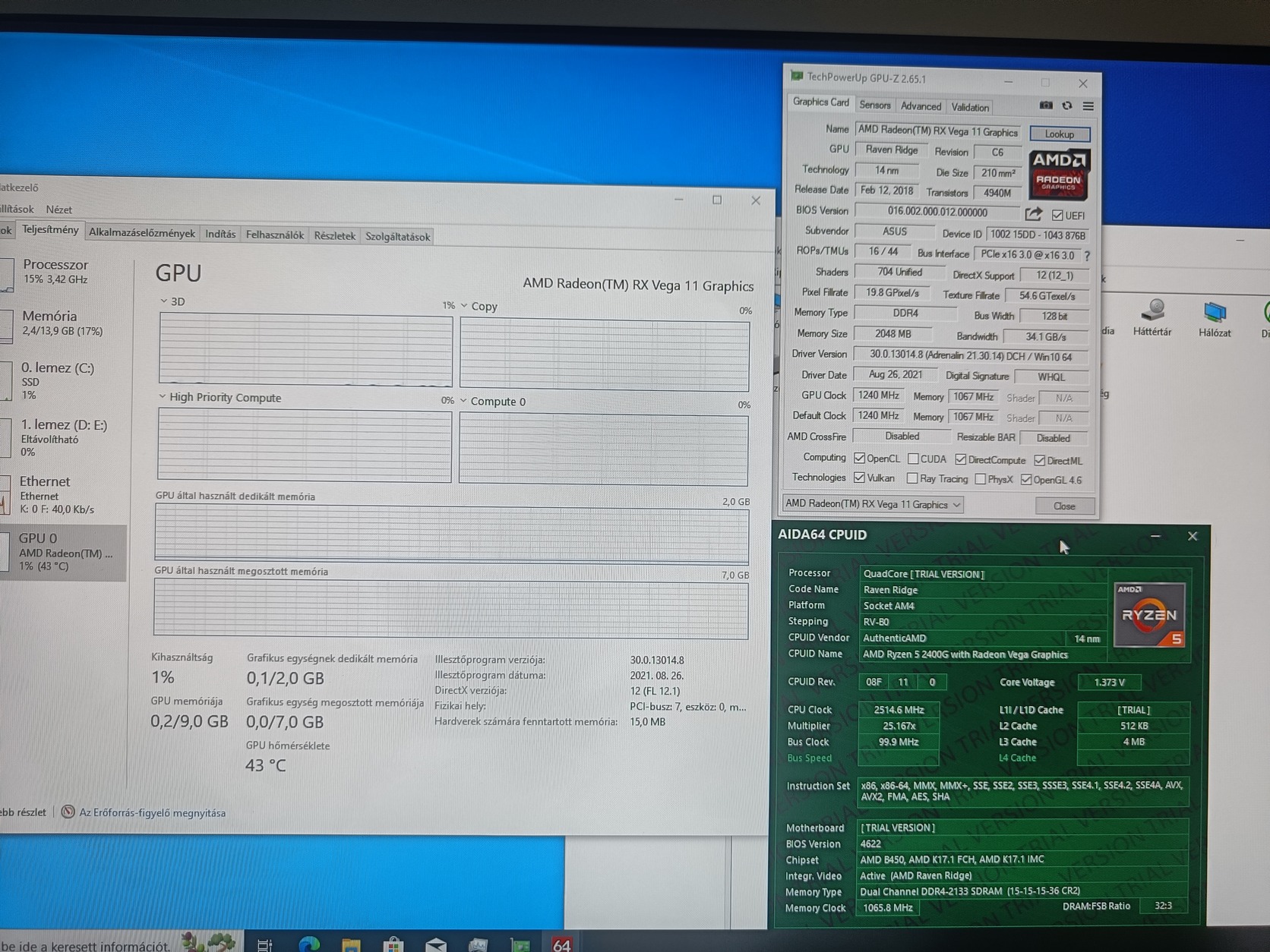Select Processzor in the performance sidebar
This screenshot has width=1270, height=952.
coord(64,272)
